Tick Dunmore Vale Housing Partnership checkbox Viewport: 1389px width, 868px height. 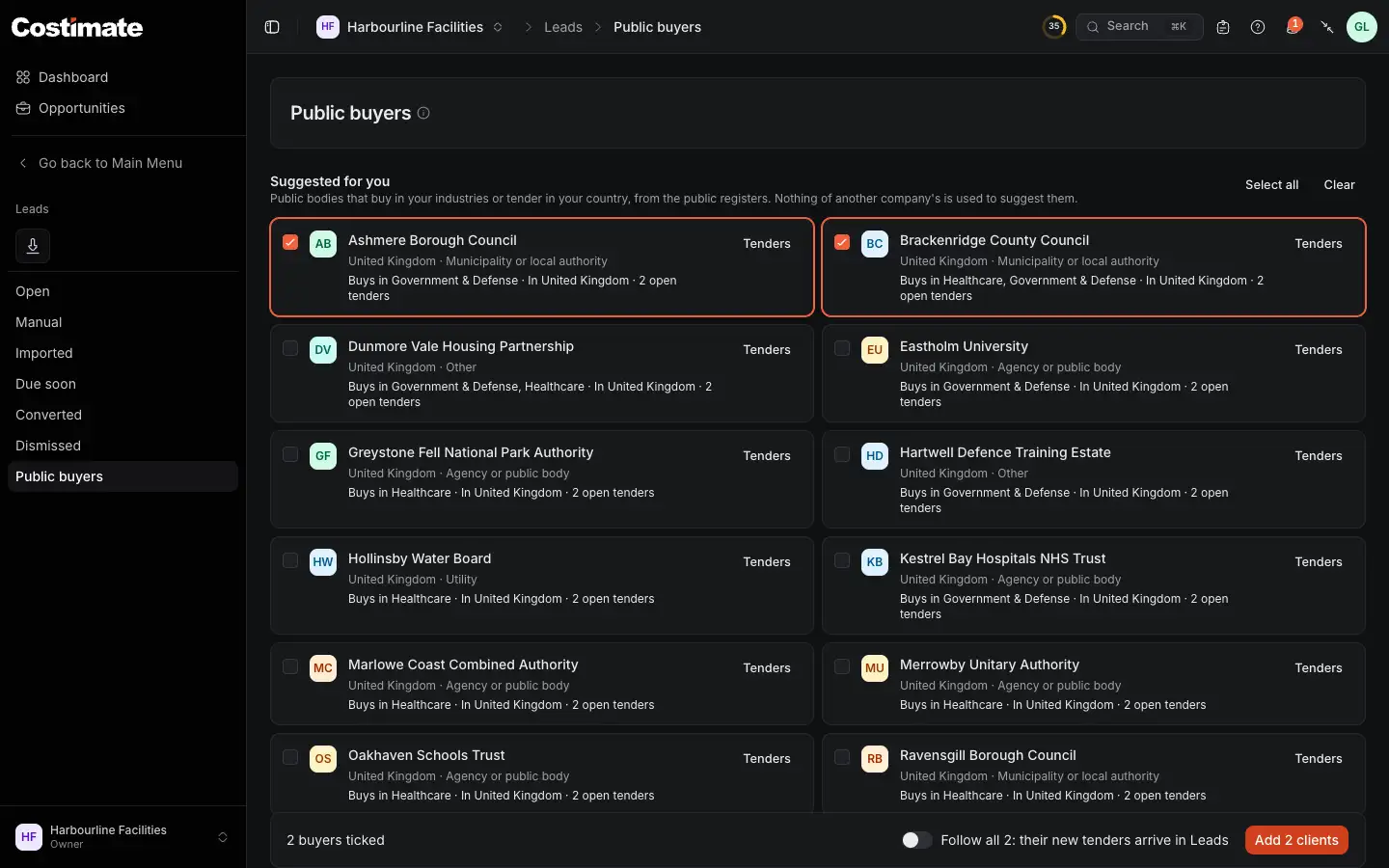tap(290, 348)
